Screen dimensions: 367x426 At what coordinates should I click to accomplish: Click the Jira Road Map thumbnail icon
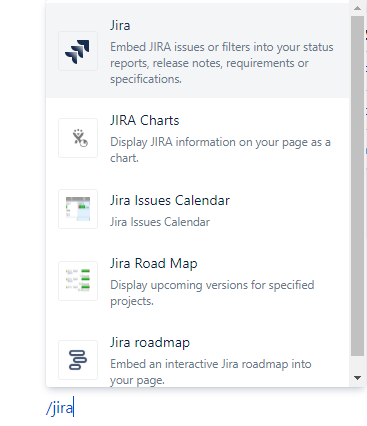pos(78,281)
